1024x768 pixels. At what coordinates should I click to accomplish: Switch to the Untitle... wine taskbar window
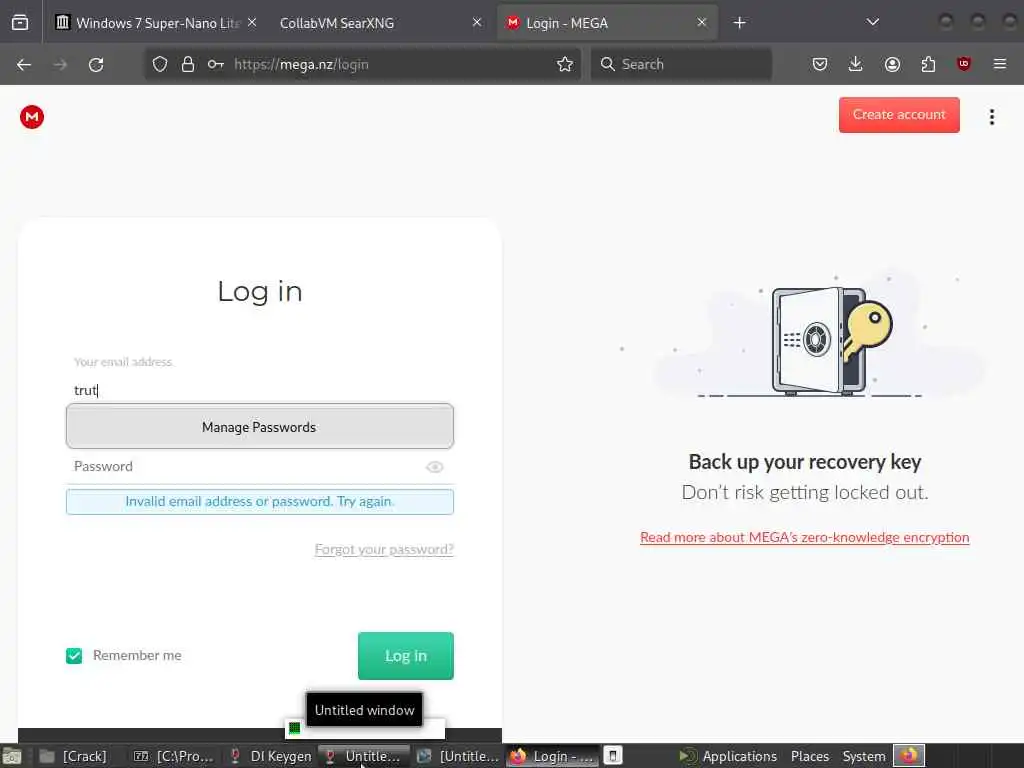[x=364, y=756]
